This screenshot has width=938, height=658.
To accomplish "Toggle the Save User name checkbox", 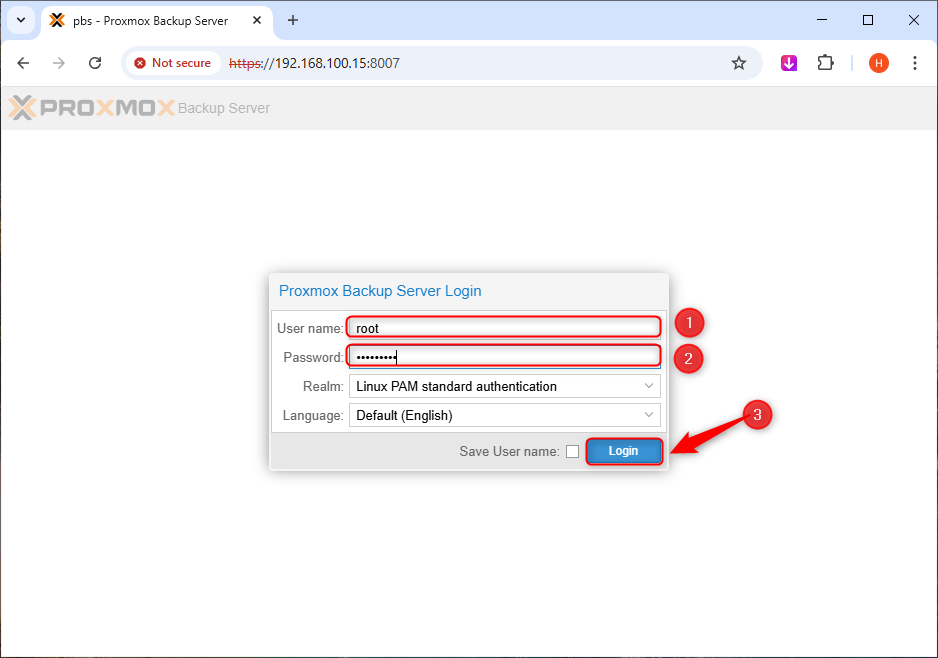I will 572,452.
